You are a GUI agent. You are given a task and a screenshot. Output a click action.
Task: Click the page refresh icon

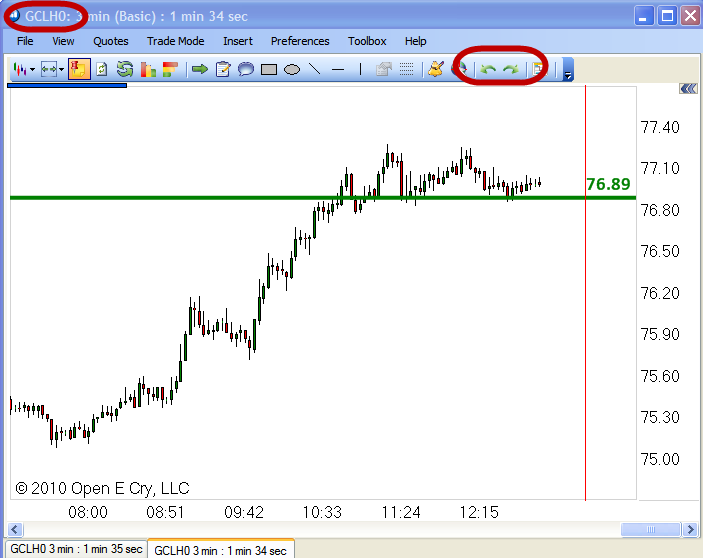point(102,69)
